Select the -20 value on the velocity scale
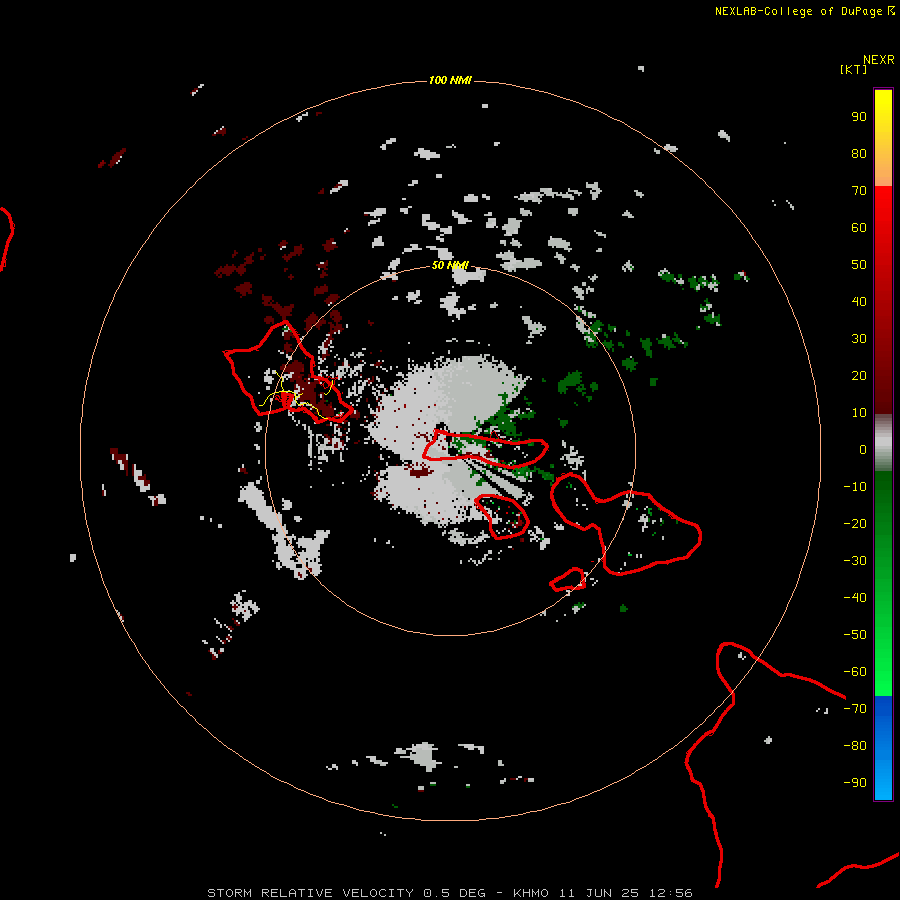Image resolution: width=900 pixels, height=900 pixels. click(855, 524)
